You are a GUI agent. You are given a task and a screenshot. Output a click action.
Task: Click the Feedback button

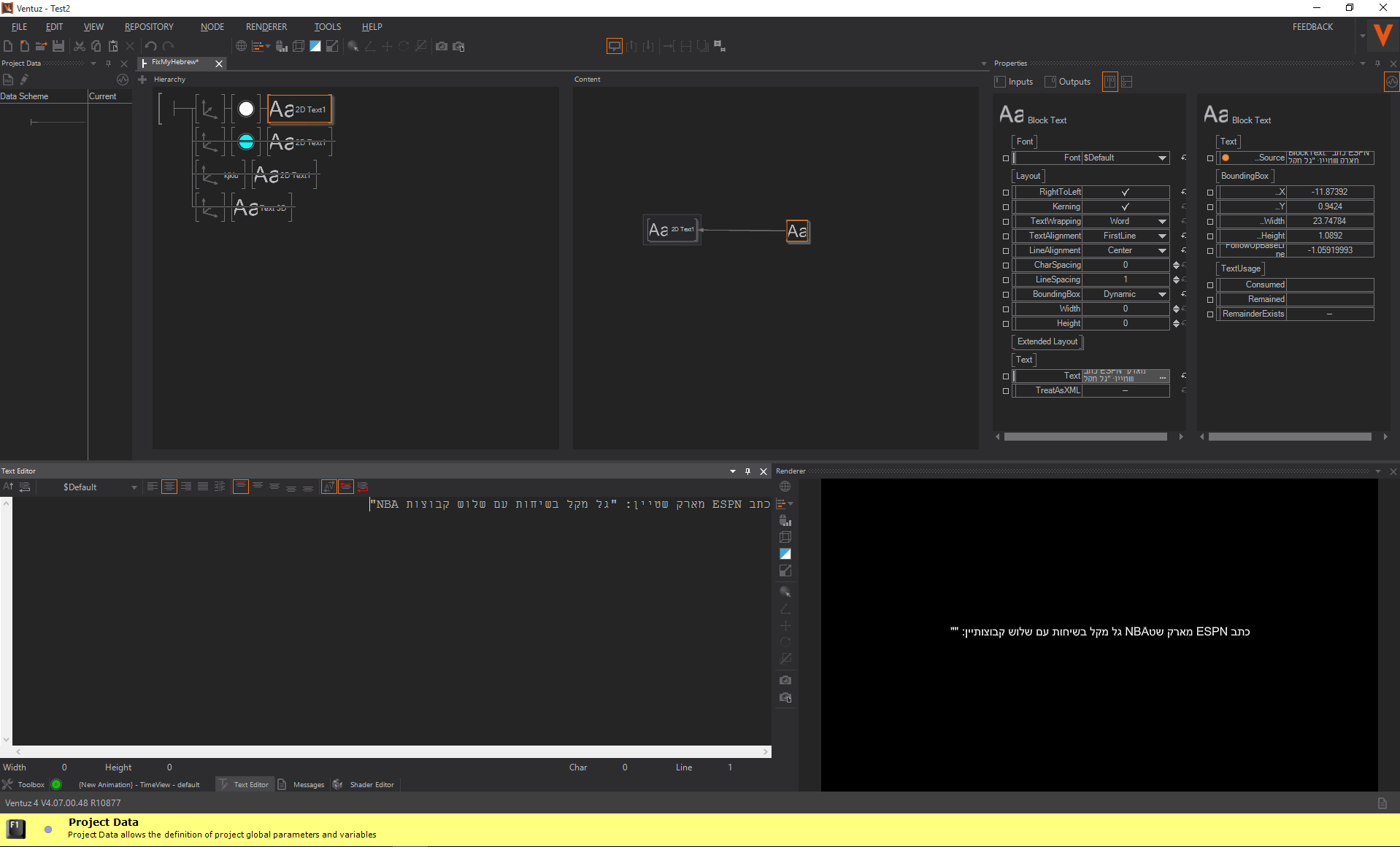[1312, 27]
